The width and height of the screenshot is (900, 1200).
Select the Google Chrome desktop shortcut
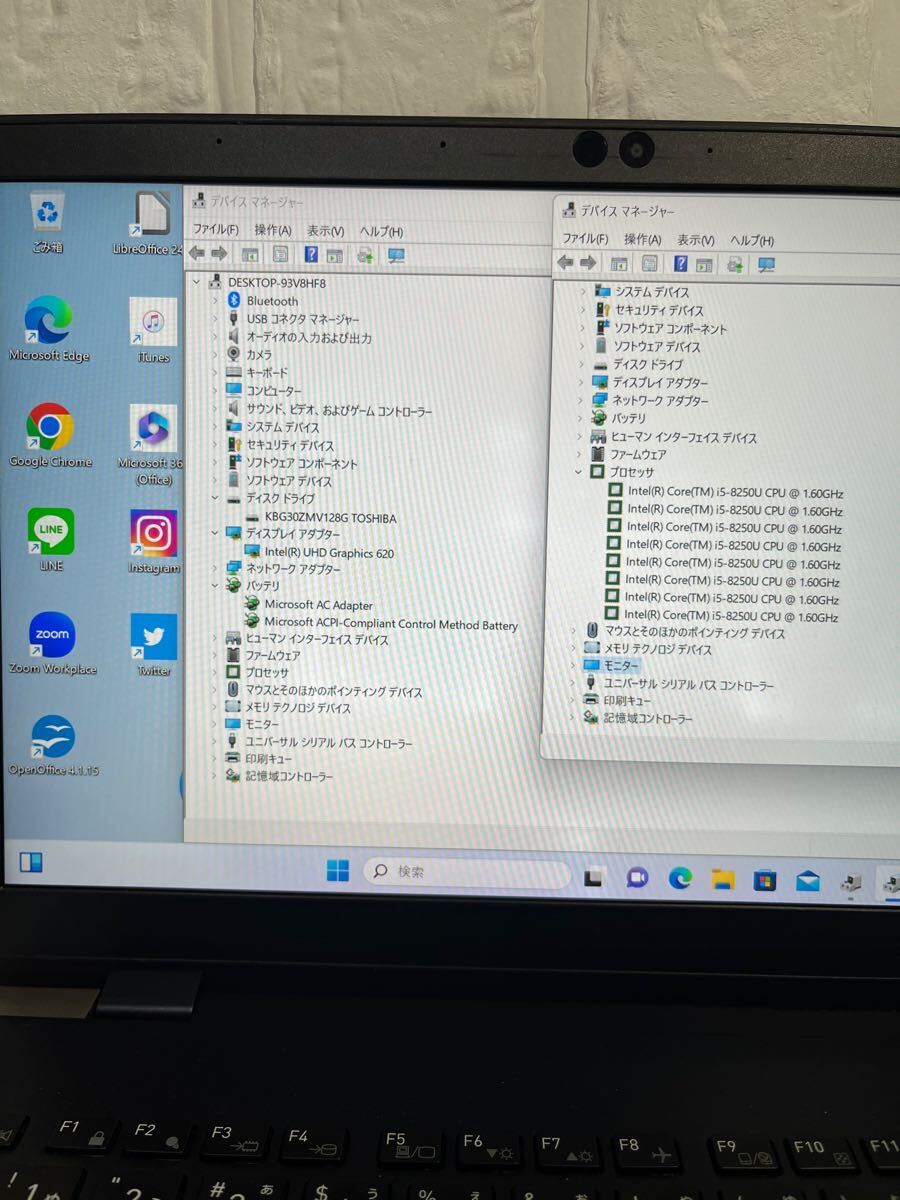(50, 436)
